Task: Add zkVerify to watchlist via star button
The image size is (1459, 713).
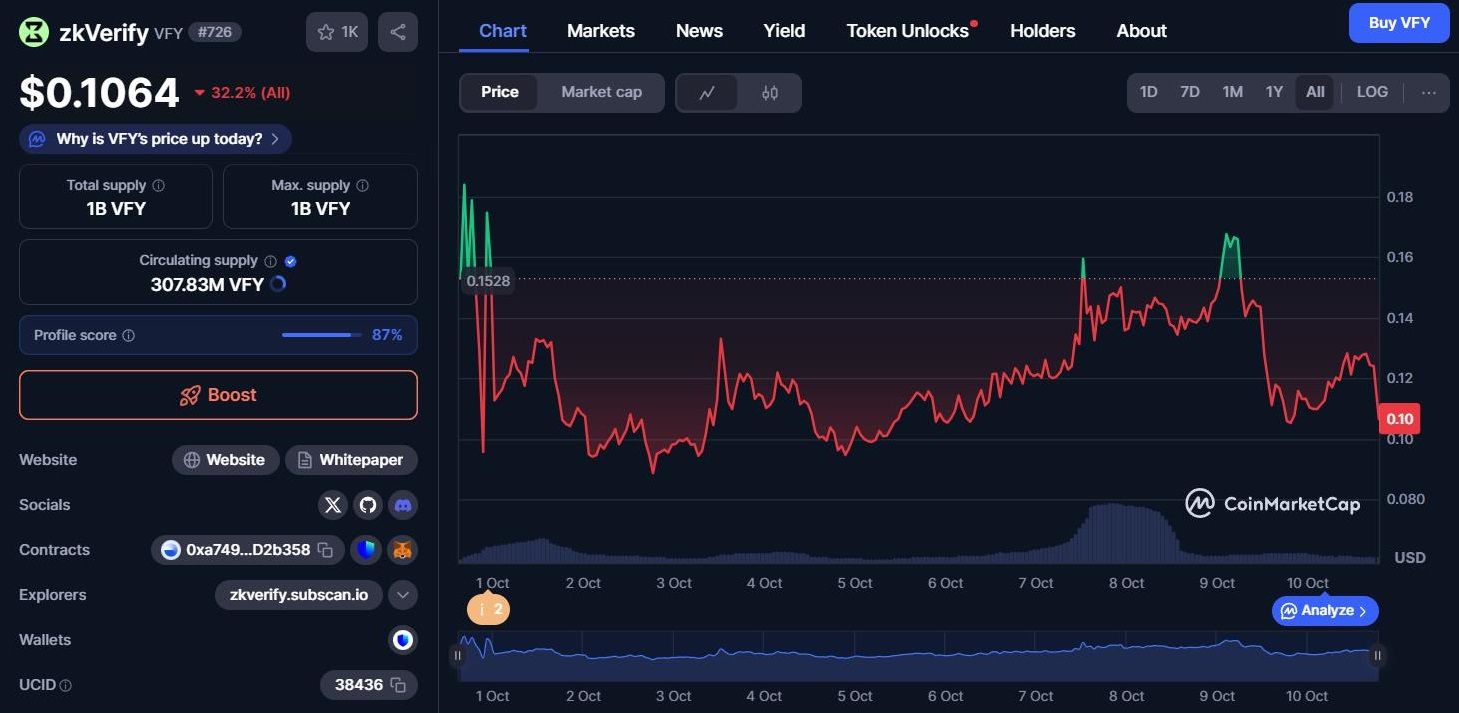Action: click(337, 32)
